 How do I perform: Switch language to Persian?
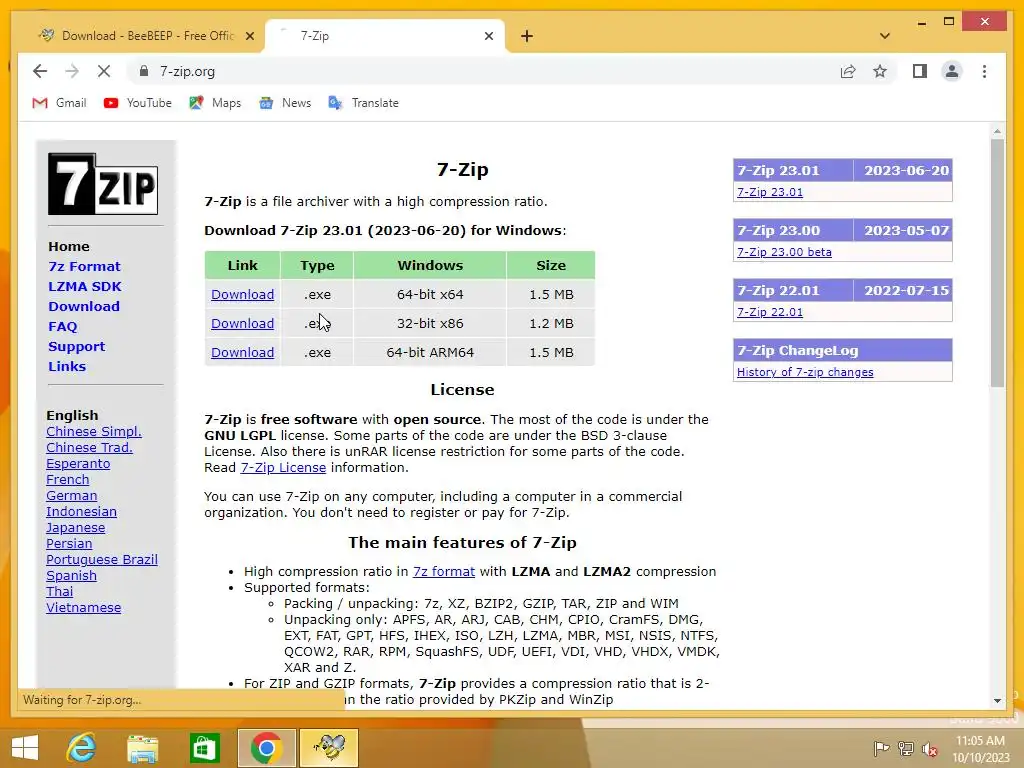click(x=69, y=543)
